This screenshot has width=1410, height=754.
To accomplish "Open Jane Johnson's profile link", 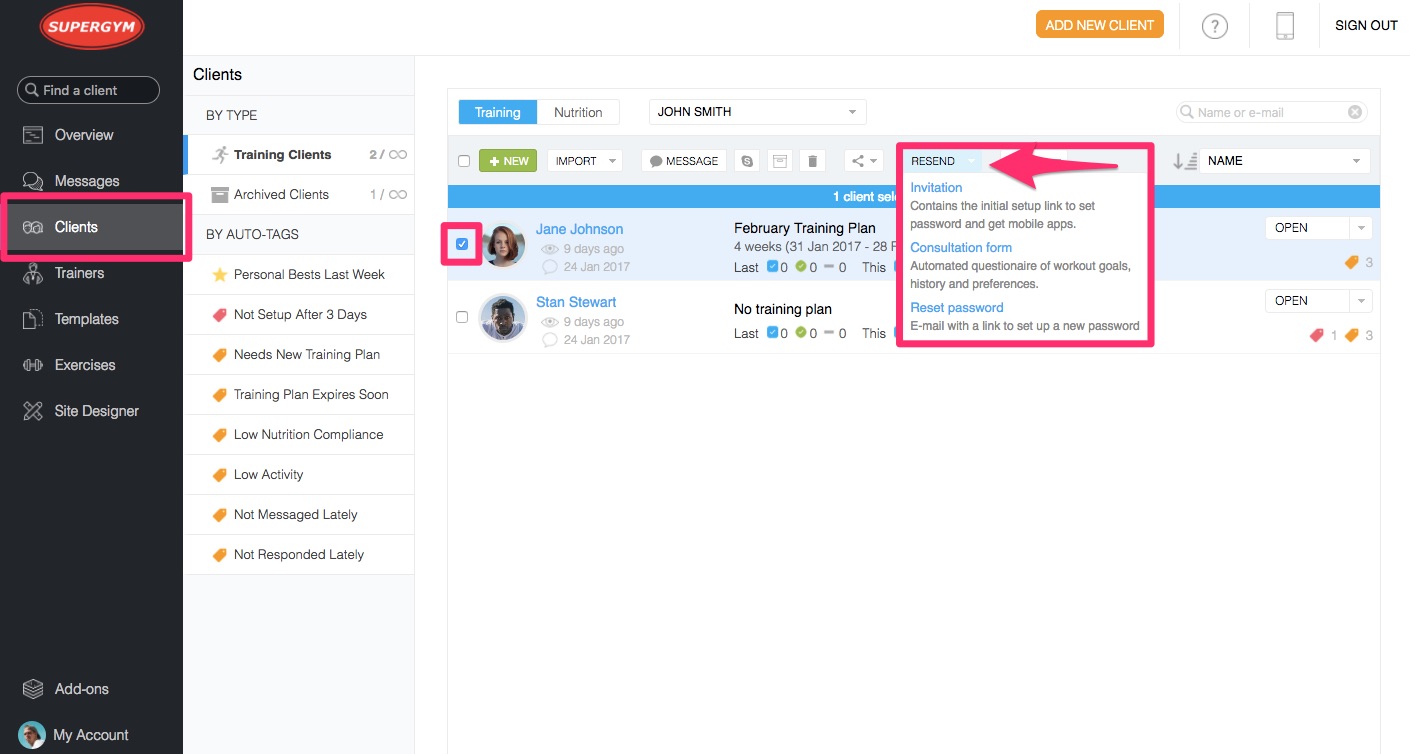I will tap(579, 229).
